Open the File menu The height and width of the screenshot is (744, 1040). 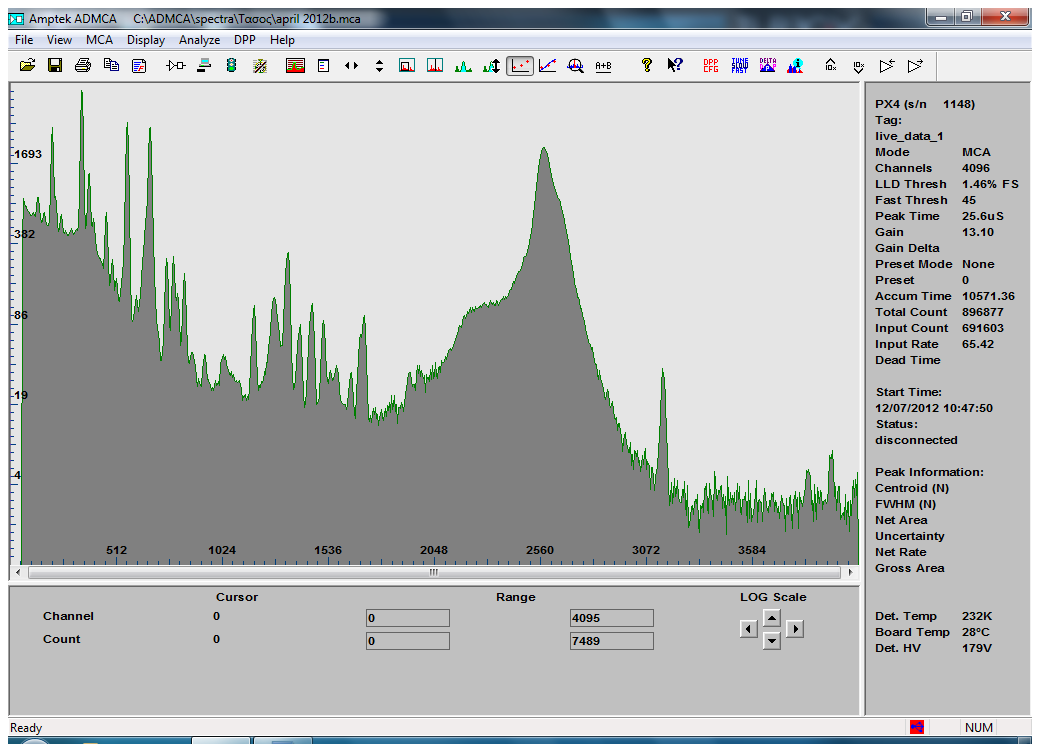[24, 40]
